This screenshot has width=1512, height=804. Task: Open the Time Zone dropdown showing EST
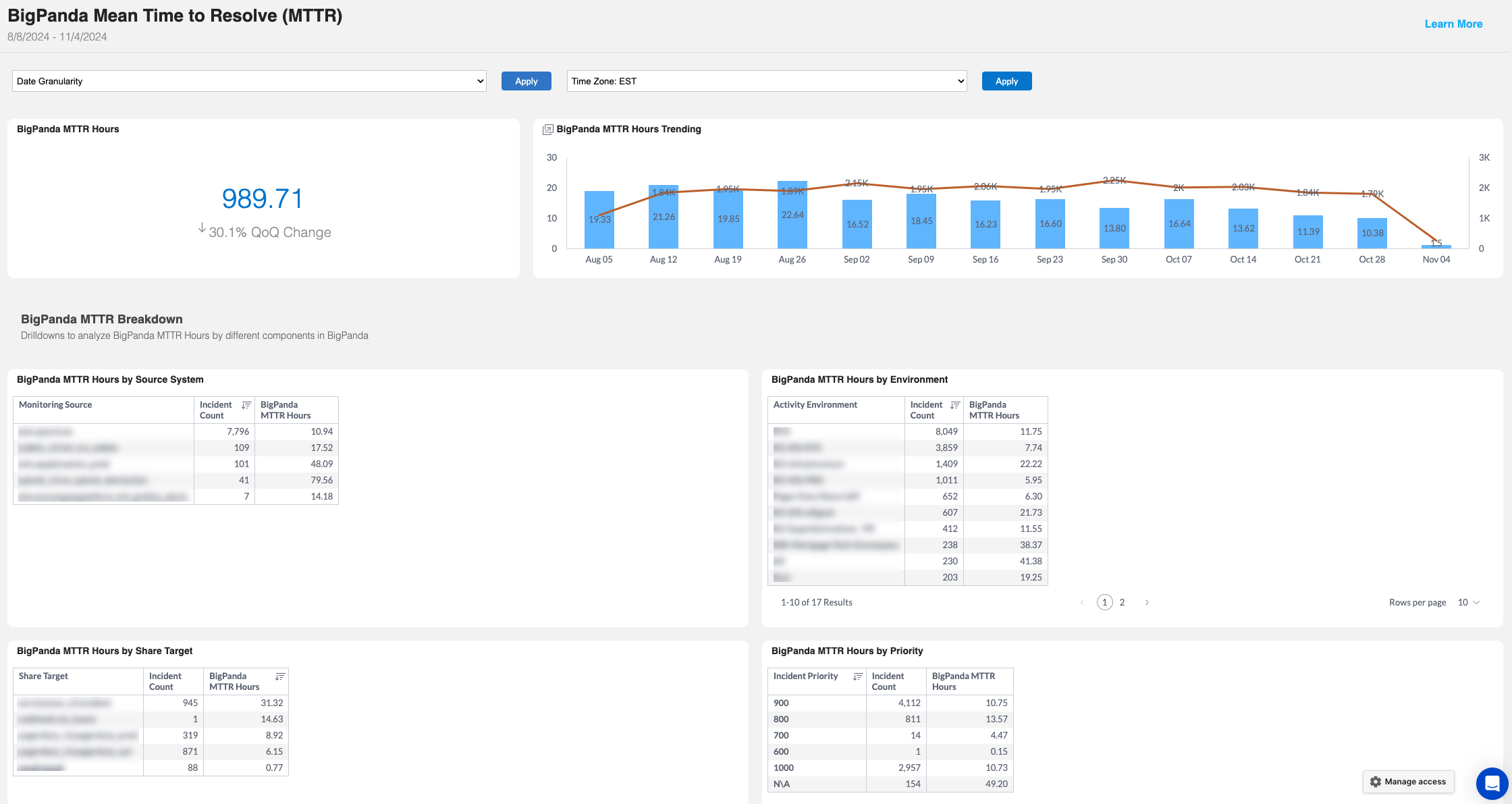[766, 81]
